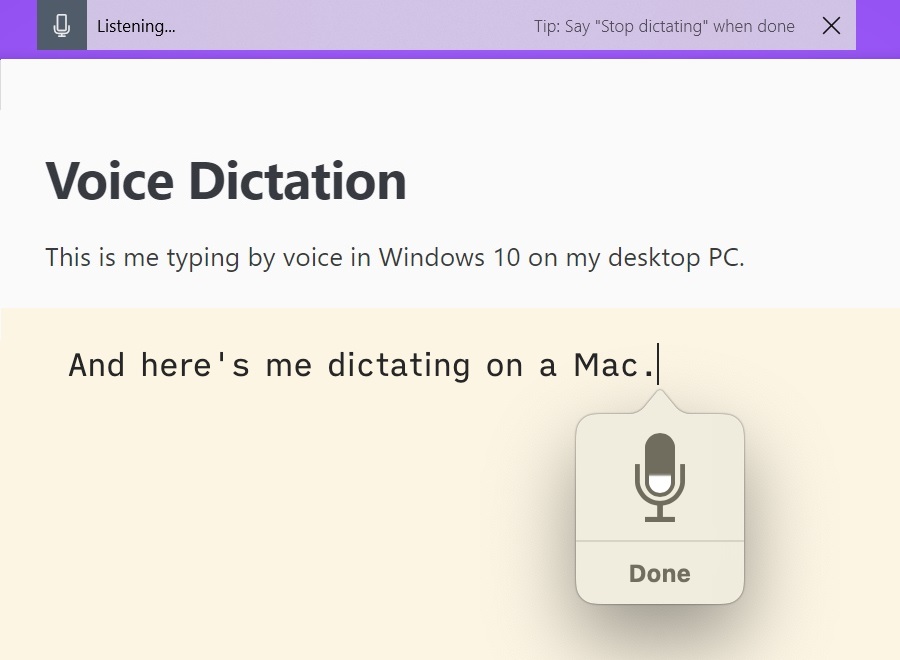
Task: Click the word "This" starting the first sentence
Action: point(68,257)
